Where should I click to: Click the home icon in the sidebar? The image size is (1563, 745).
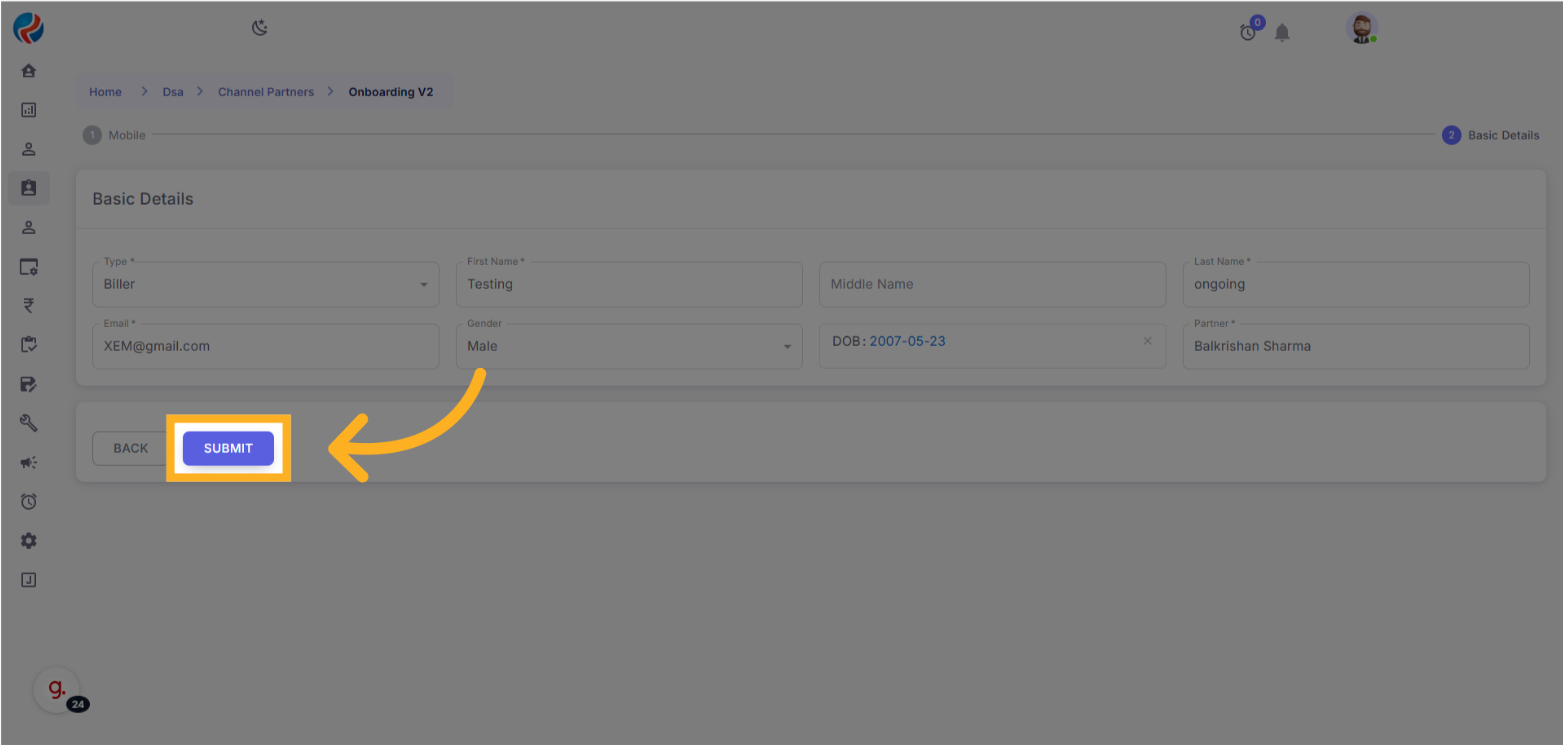pos(29,71)
